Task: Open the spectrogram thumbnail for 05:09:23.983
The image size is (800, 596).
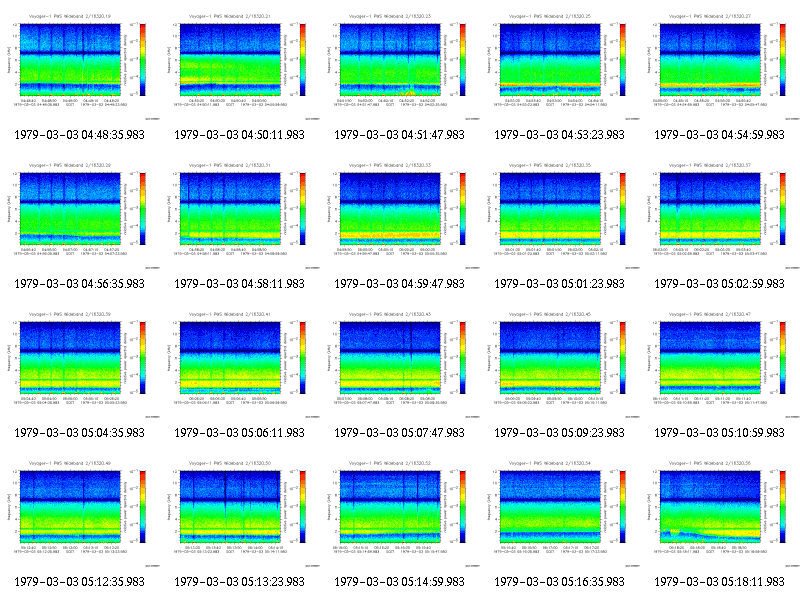Action: (560, 364)
